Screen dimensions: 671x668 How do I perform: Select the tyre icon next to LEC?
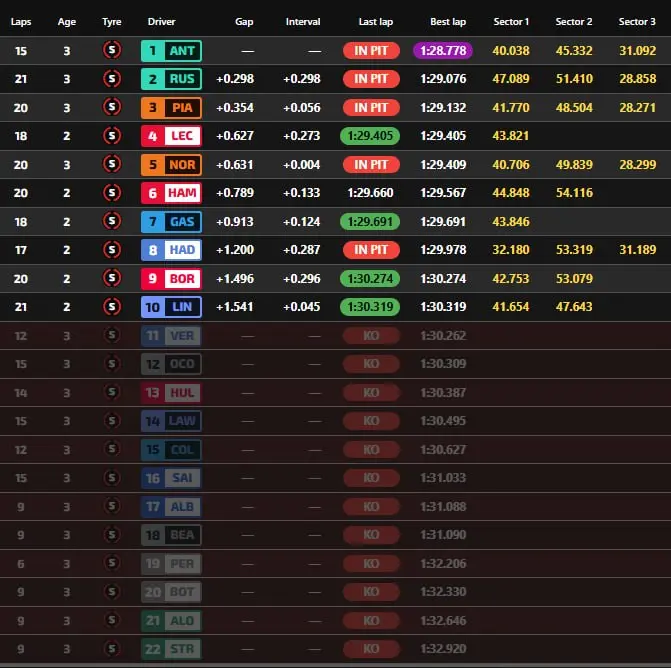point(112,136)
